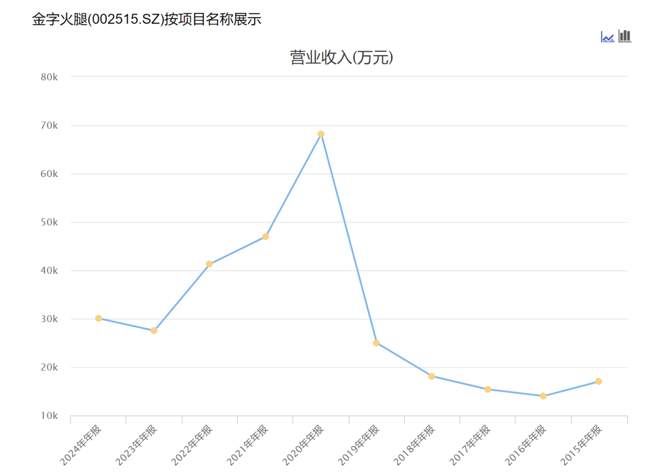The height and width of the screenshot is (475, 667).
Task: Click the 10k y-axis label
Action: [49, 415]
